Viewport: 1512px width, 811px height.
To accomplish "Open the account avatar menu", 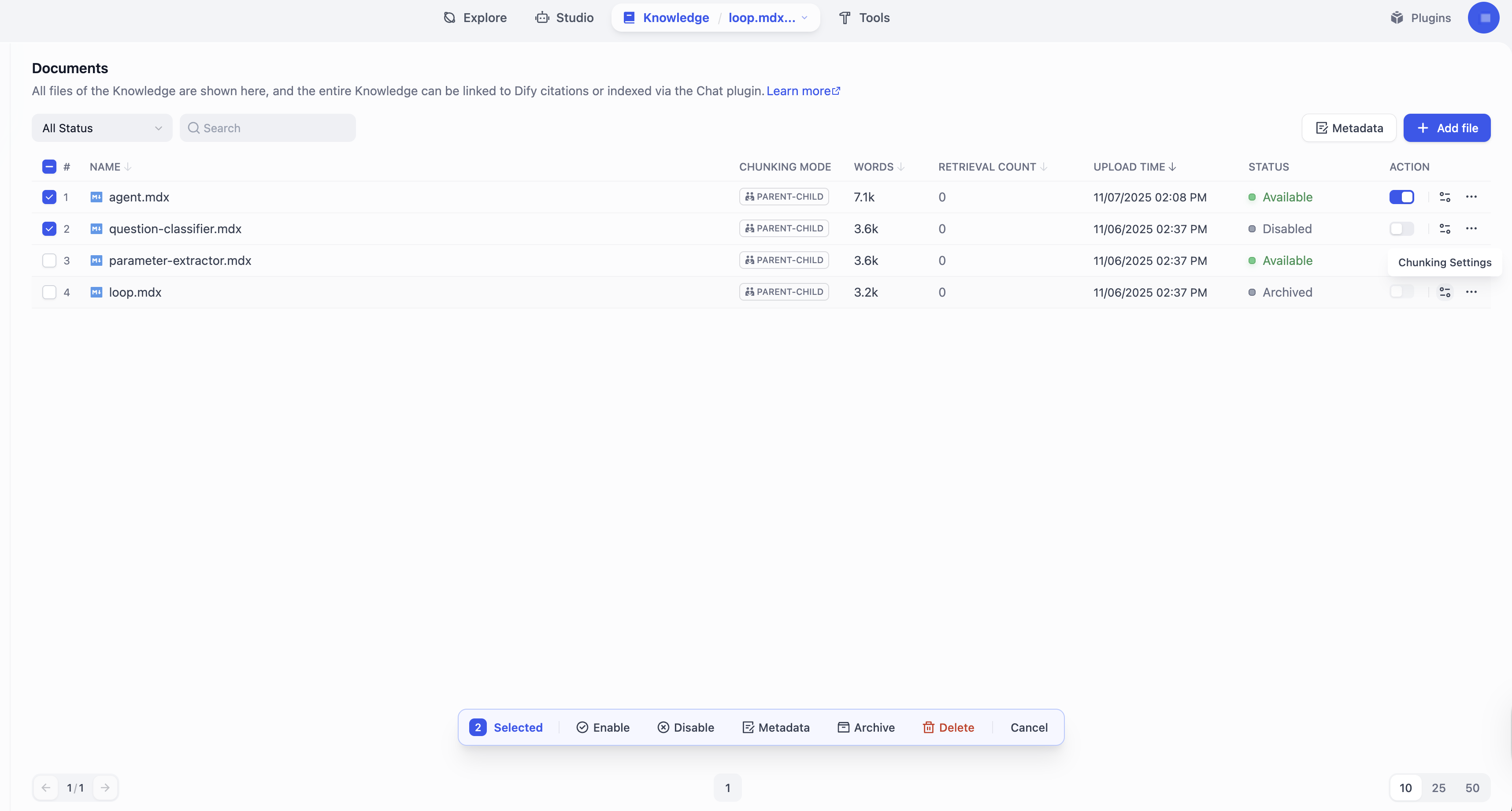I will (1484, 18).
